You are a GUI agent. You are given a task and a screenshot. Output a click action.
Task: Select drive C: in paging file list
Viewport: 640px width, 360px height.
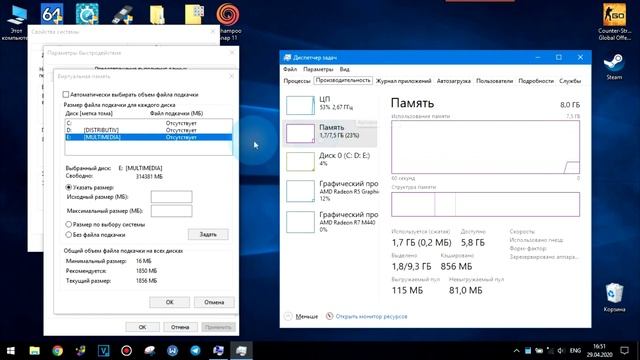pyautogui.click(x=149, y=123)
